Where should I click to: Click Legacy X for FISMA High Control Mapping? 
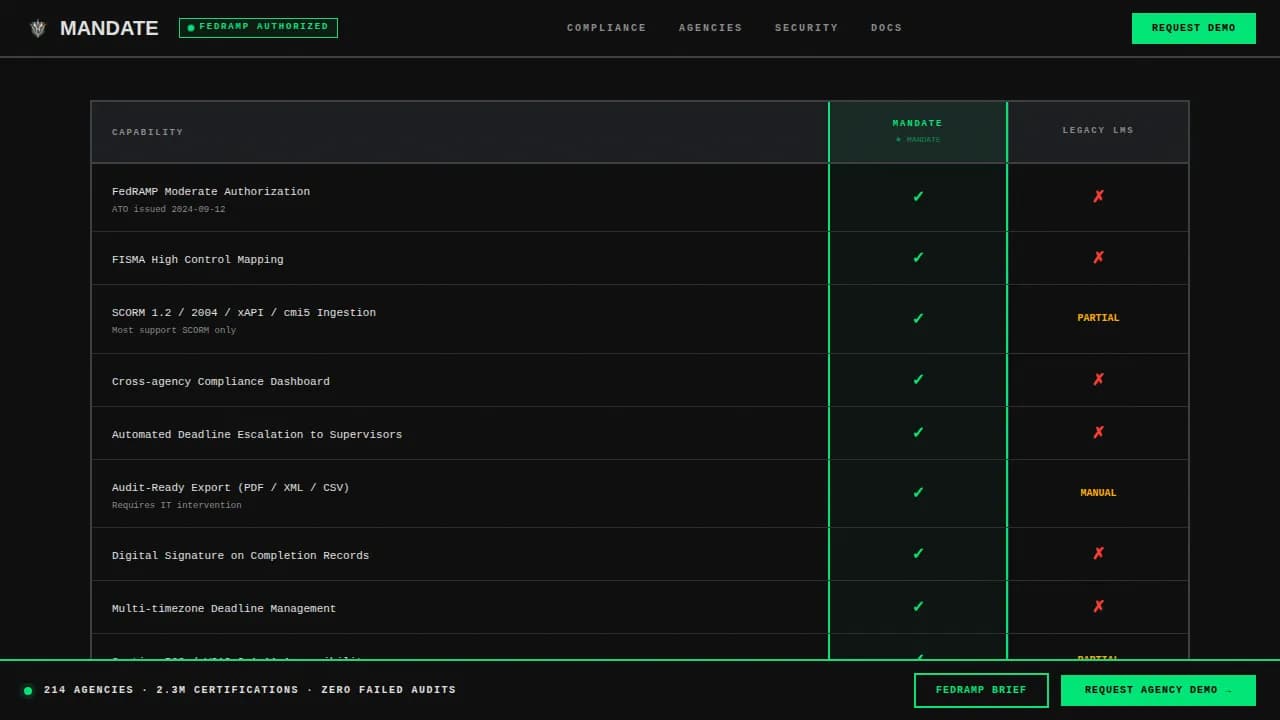coord(1098,258)
